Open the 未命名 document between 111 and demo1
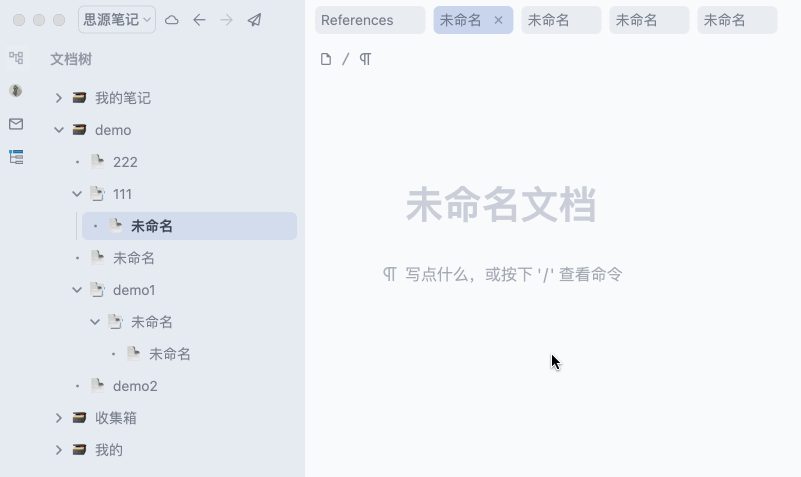 133,258
